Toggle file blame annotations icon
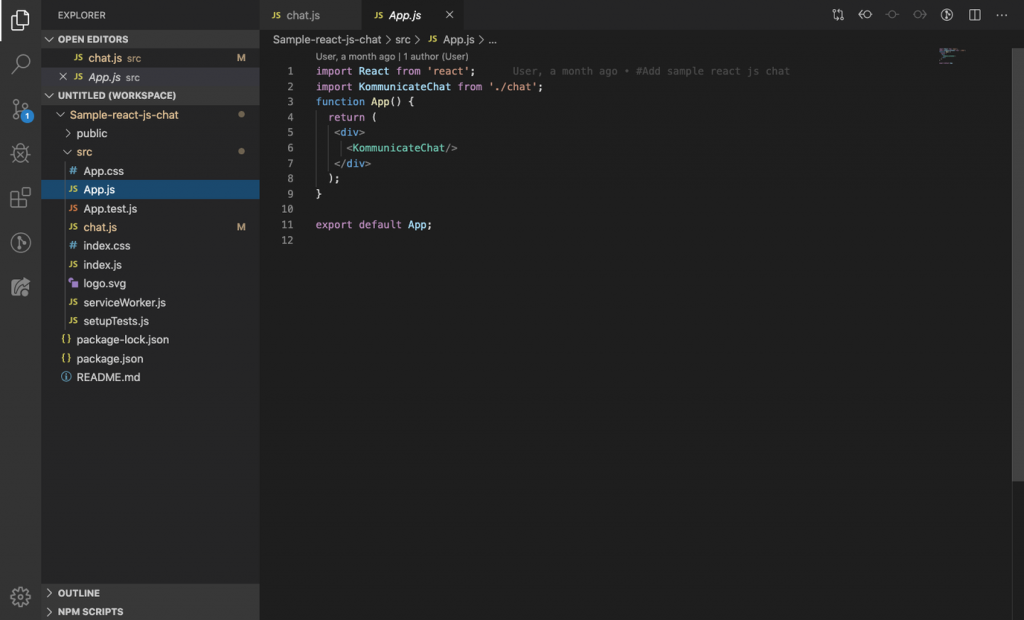 948,15
